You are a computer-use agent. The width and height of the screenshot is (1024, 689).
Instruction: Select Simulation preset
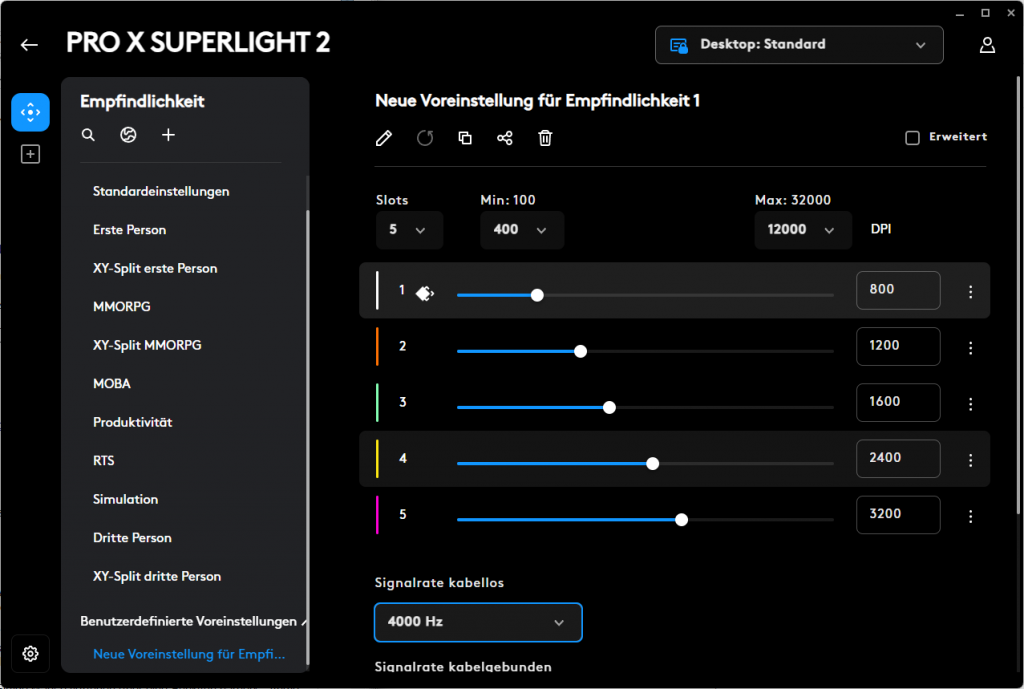click(125, 499)
